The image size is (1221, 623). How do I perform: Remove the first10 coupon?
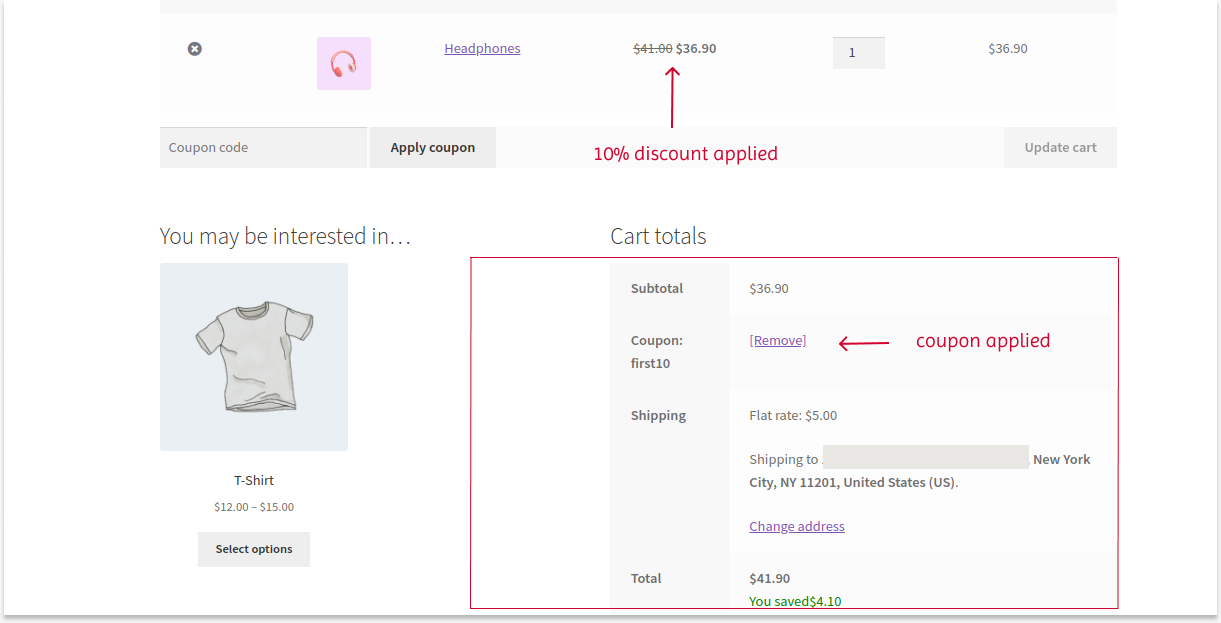[x=777, y=340]
